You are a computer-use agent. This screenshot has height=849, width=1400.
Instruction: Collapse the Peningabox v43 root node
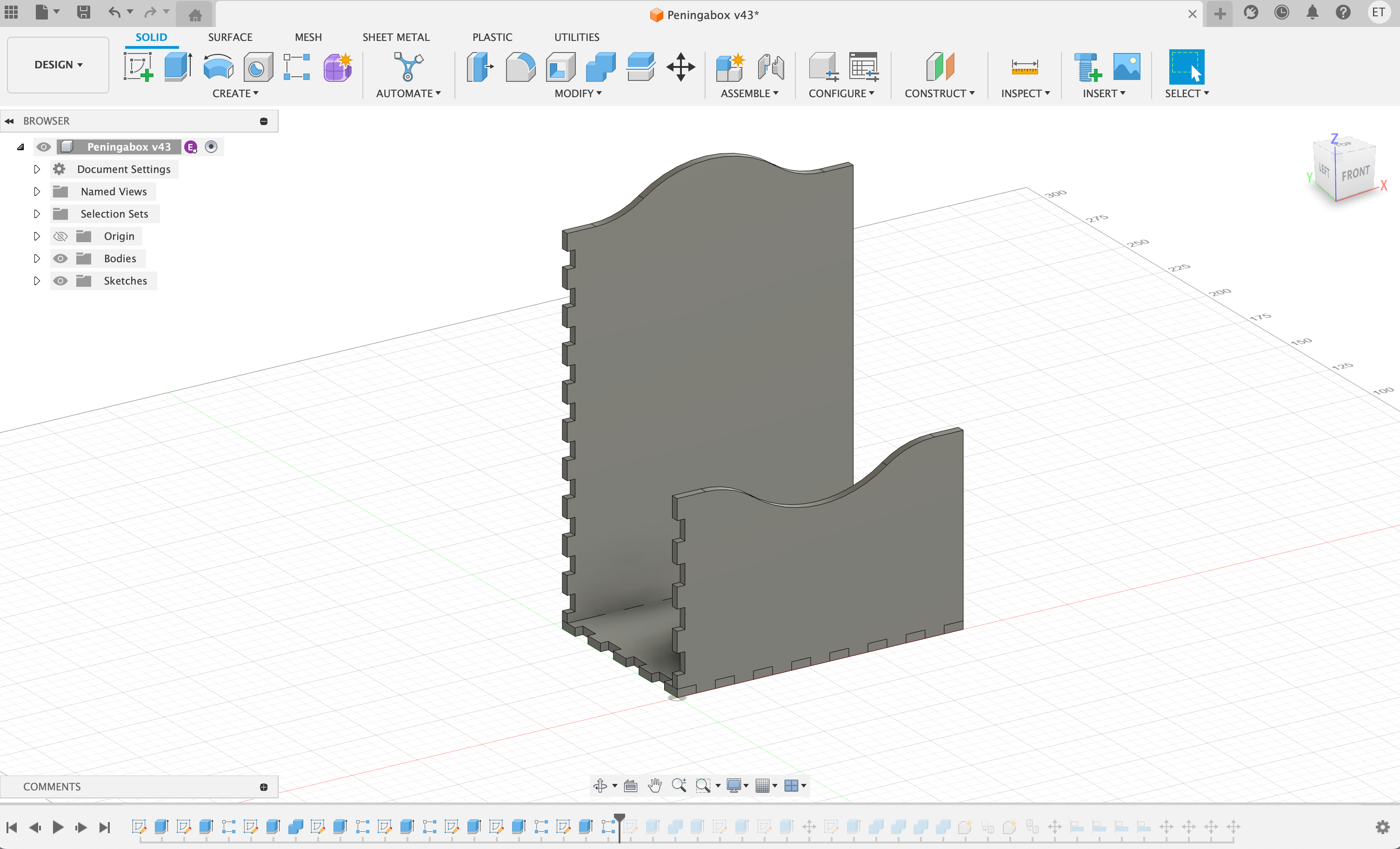[20, 146]
